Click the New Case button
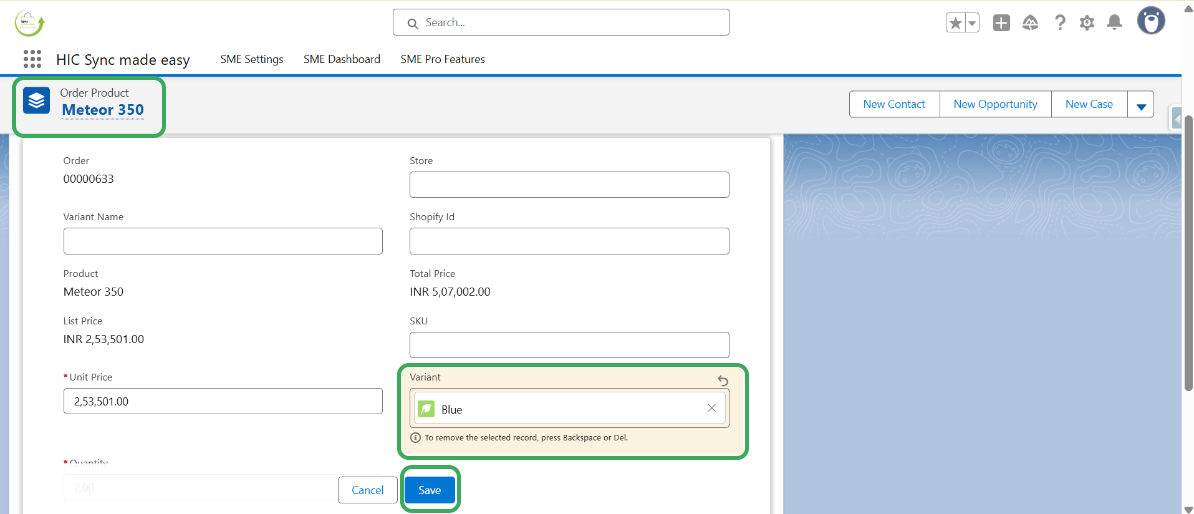Image resolution: width=1194 pixels, height=514 pixels. point(1089,104)
